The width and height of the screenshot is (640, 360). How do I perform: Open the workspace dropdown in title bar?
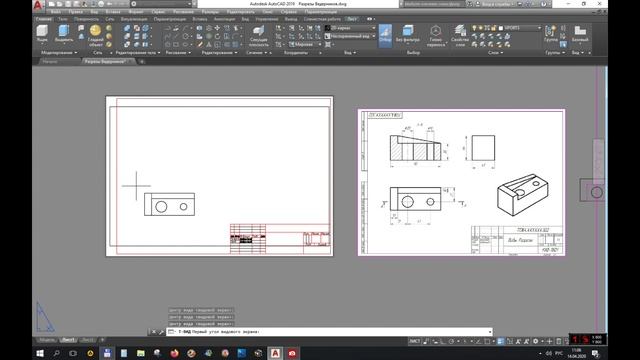click(161, 4)
